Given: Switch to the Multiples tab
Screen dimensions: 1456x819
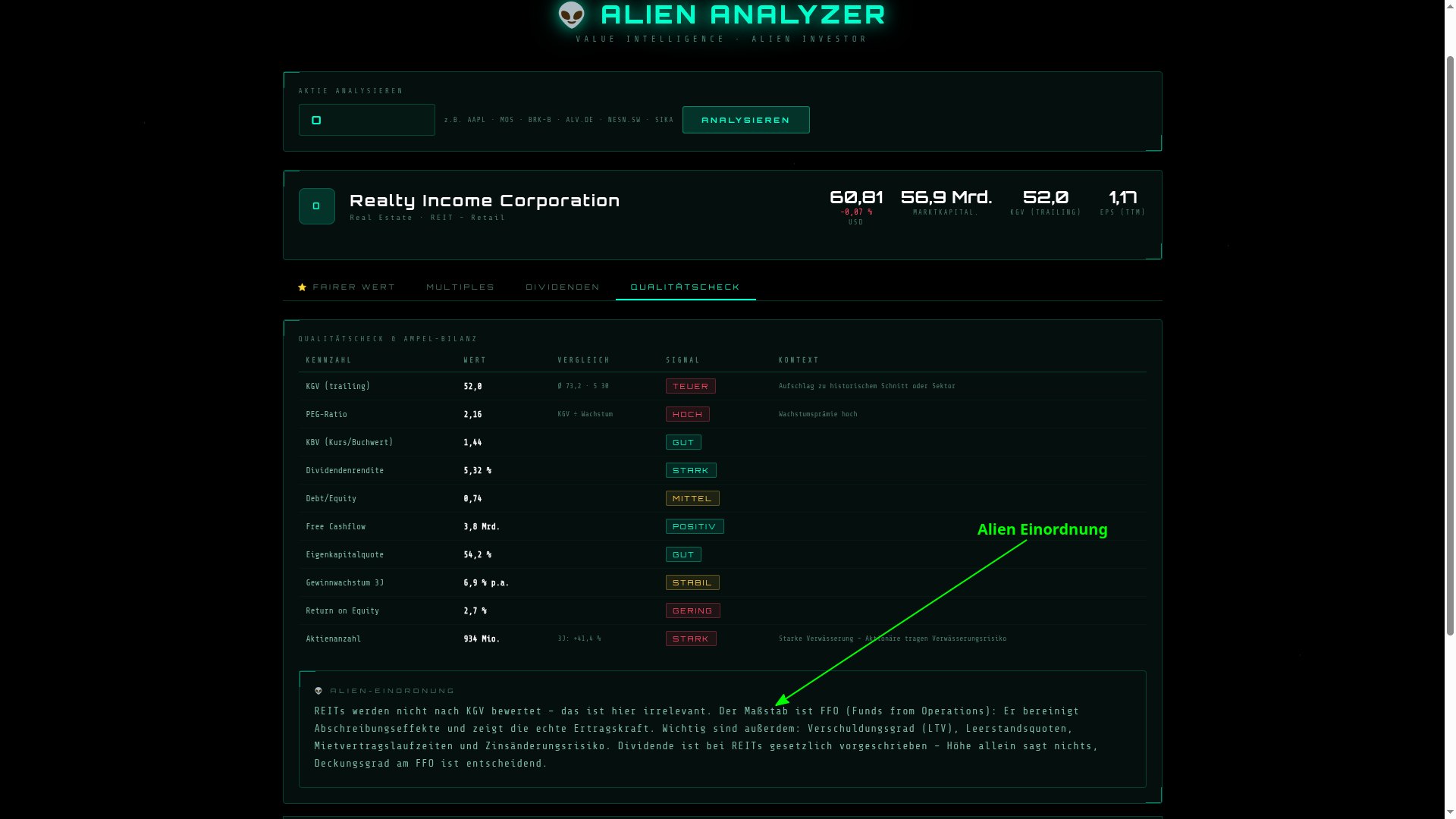Looking at the screenshot, I should (460, 287).
